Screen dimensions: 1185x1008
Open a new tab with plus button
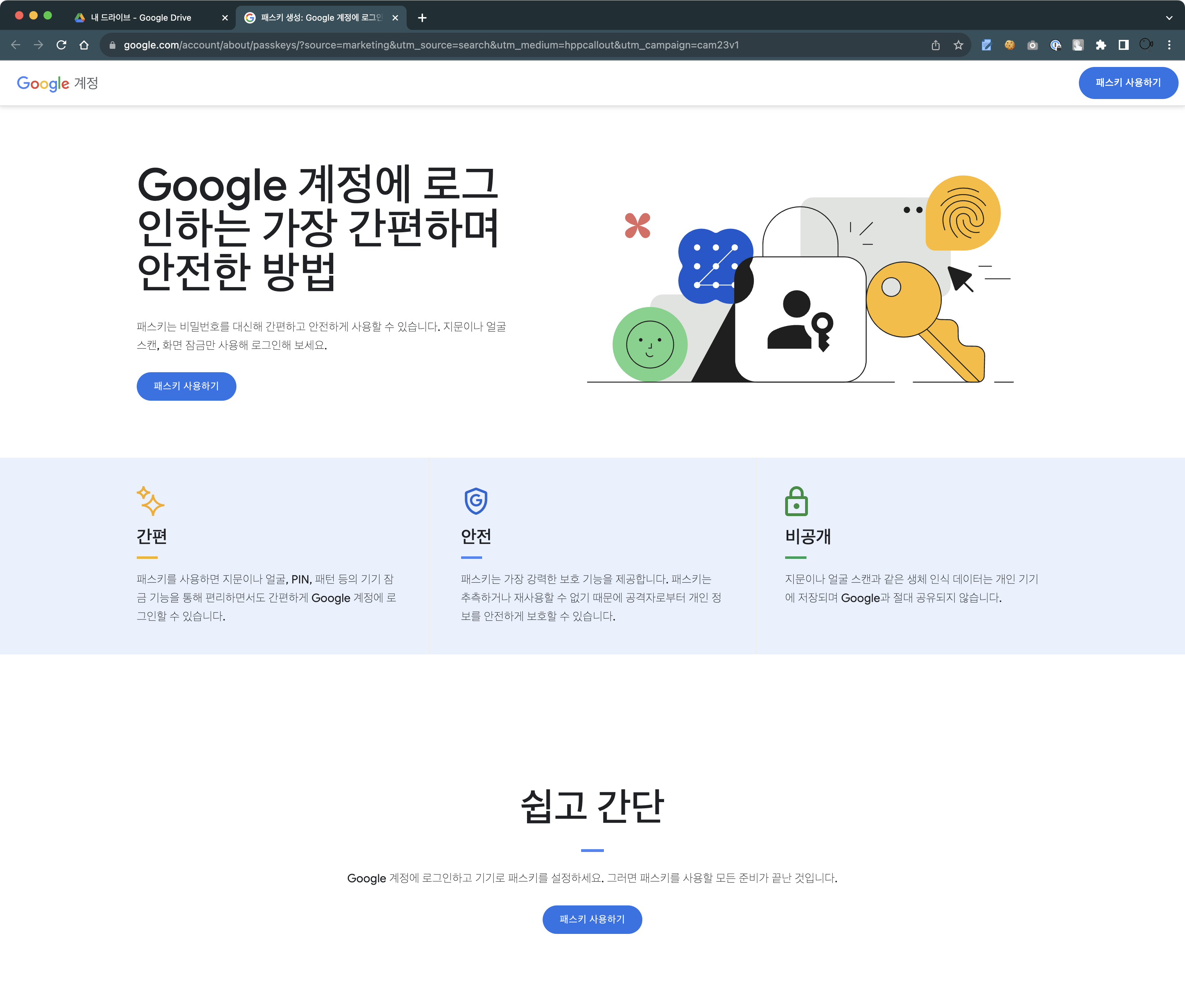pyautogui.click(x=422, y=18)
